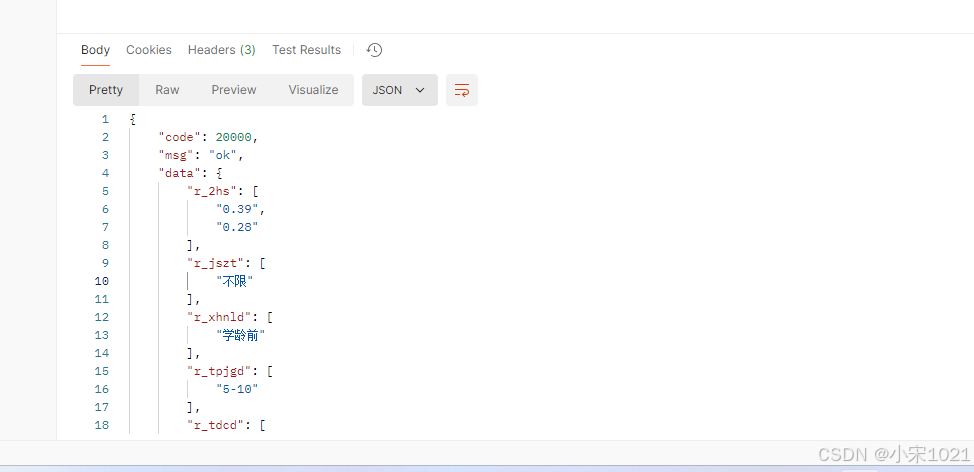Click the "5-10" value
The width and height of the screenshot is (974, 472).
coord(237,389)
